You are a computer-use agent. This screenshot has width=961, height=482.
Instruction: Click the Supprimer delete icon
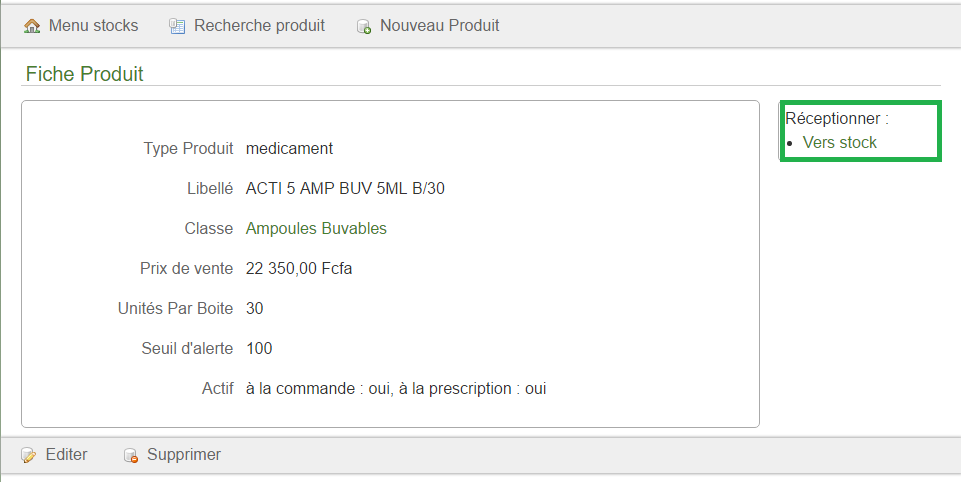coord(131,455)
